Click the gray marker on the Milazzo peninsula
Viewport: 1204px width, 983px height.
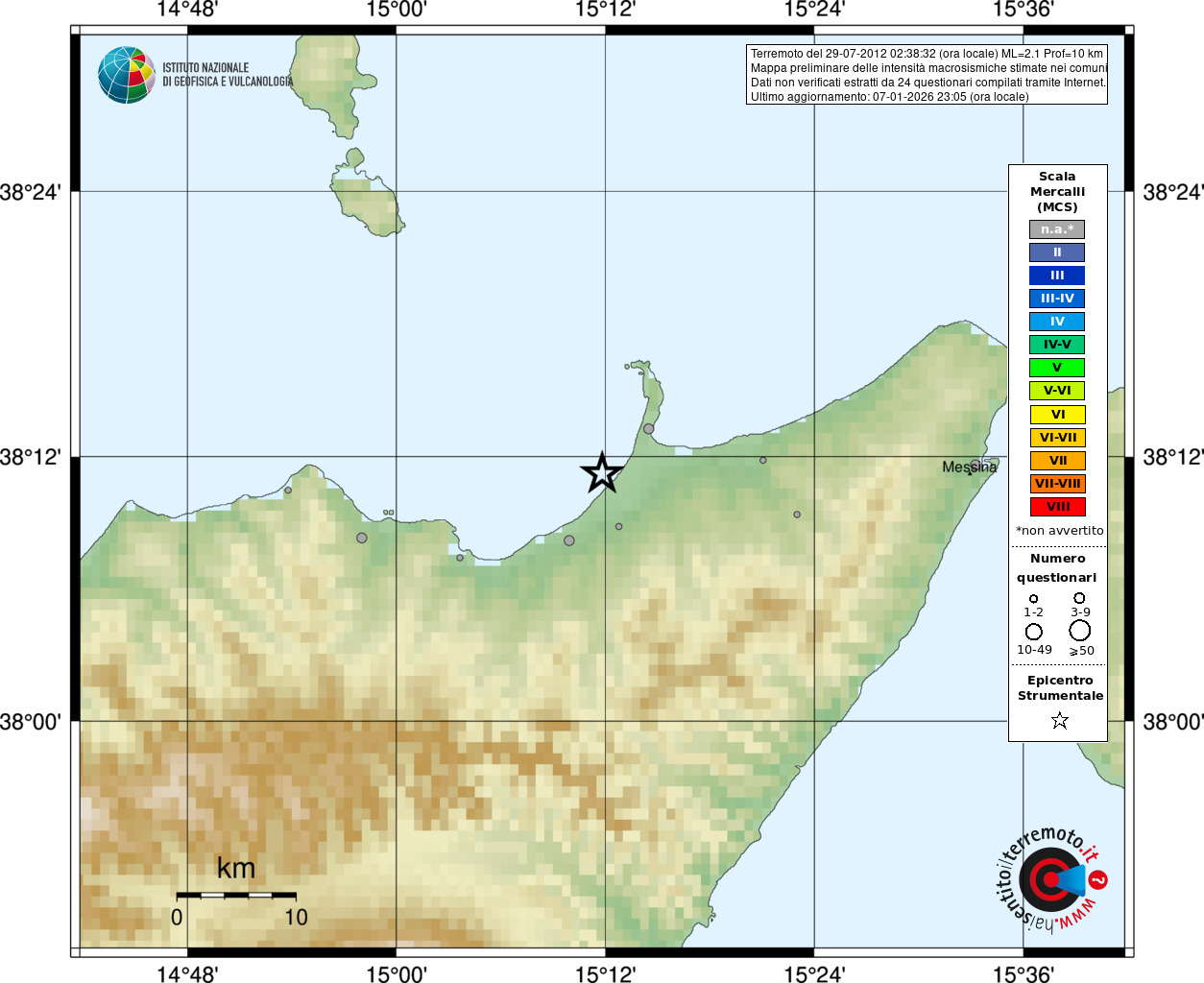[649, 429]
